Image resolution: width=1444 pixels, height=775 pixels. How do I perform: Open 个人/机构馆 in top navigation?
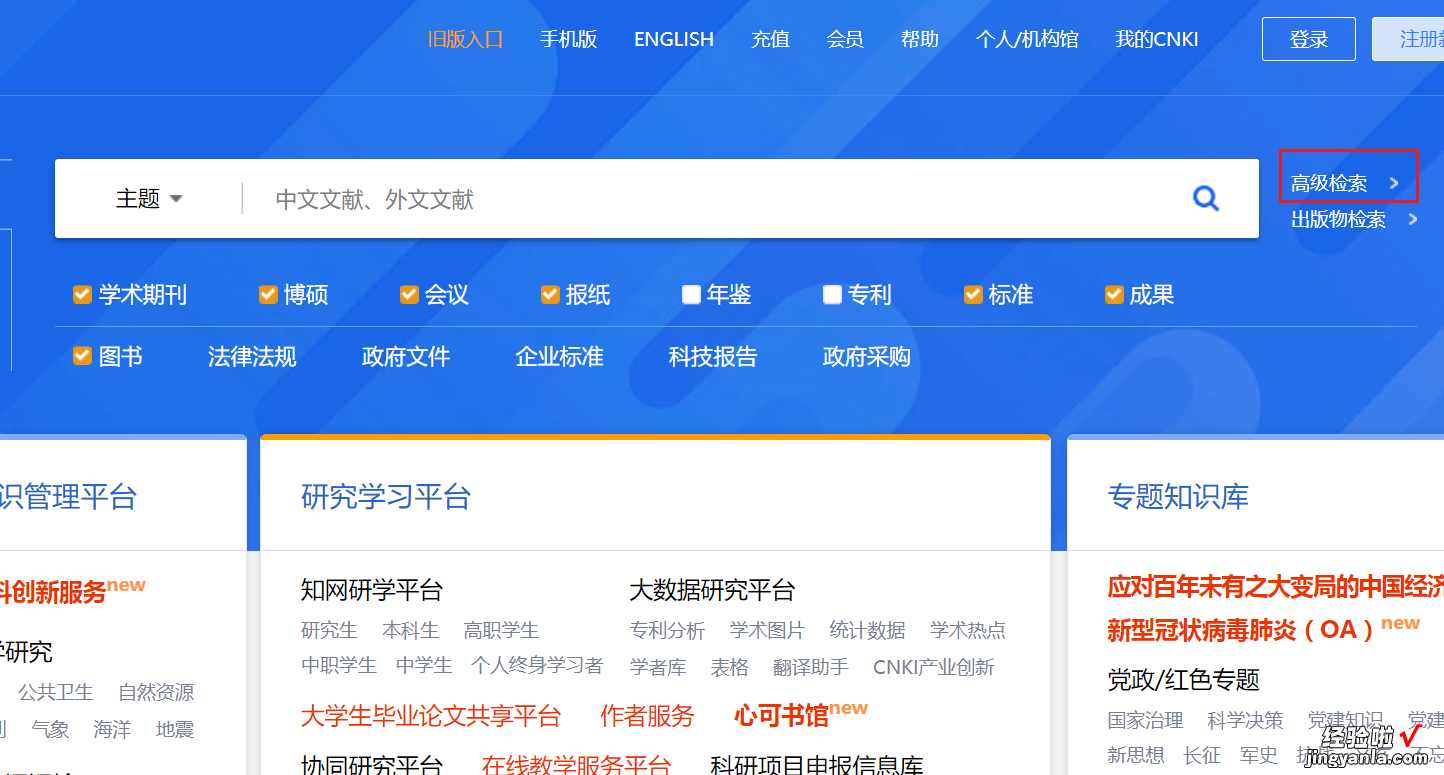tap(1027, 39)
